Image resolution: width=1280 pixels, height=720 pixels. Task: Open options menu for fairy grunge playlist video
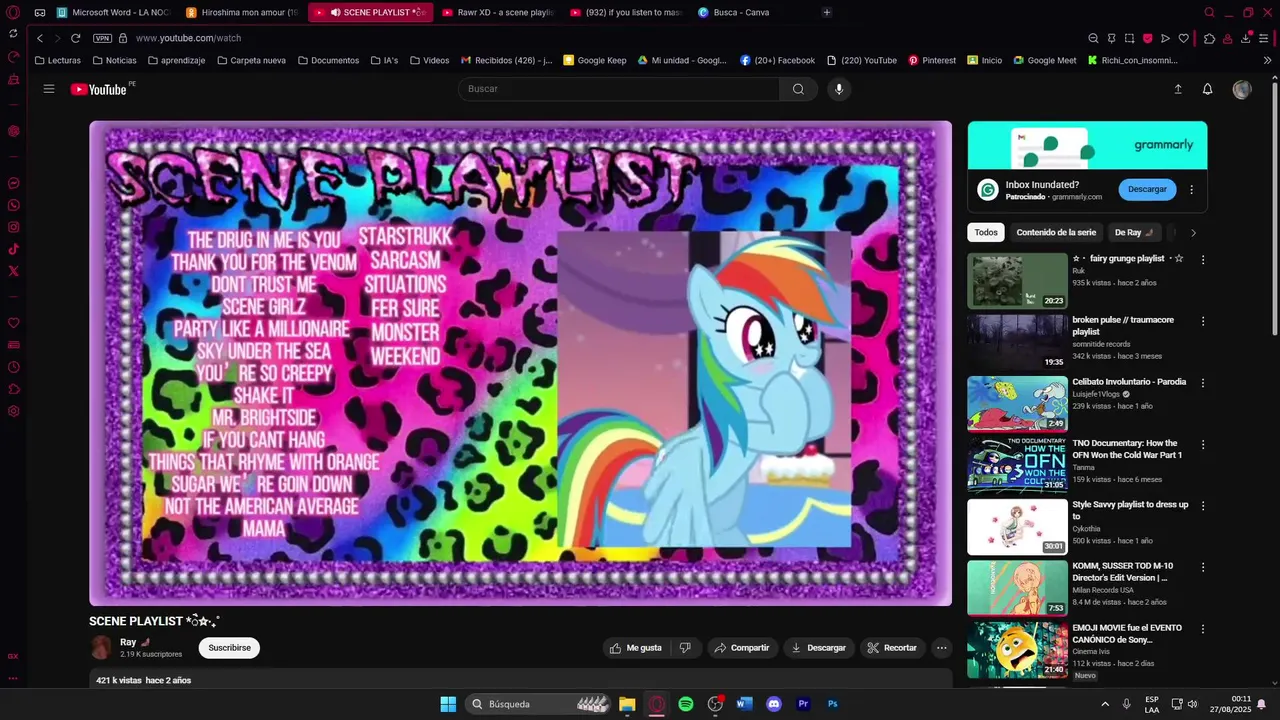(1203, 259)
